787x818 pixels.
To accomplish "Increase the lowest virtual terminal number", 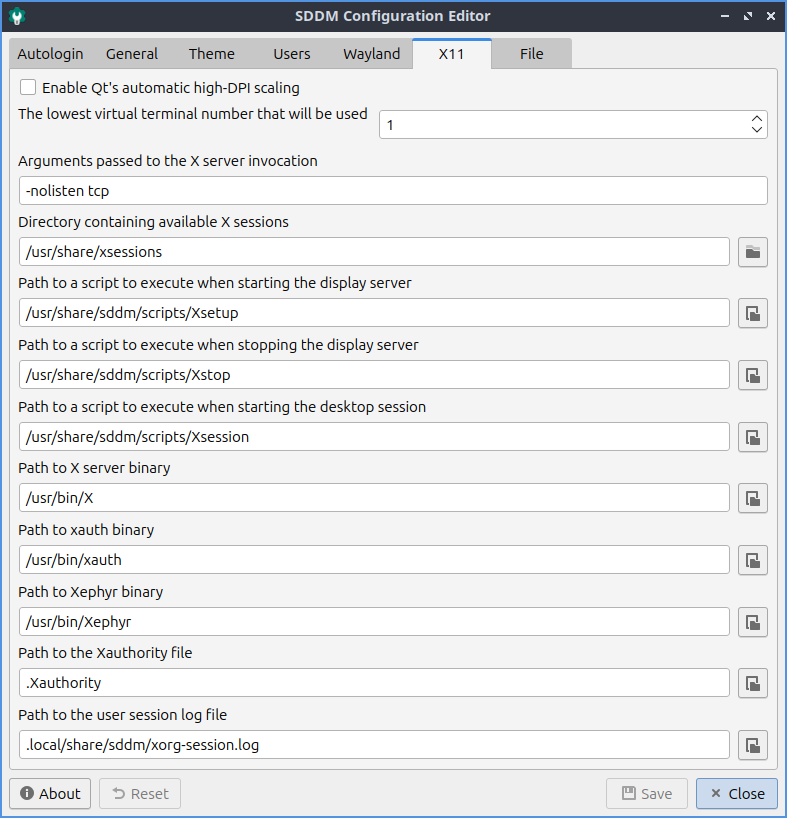I will pyautogui.click(x=757, y=119).
